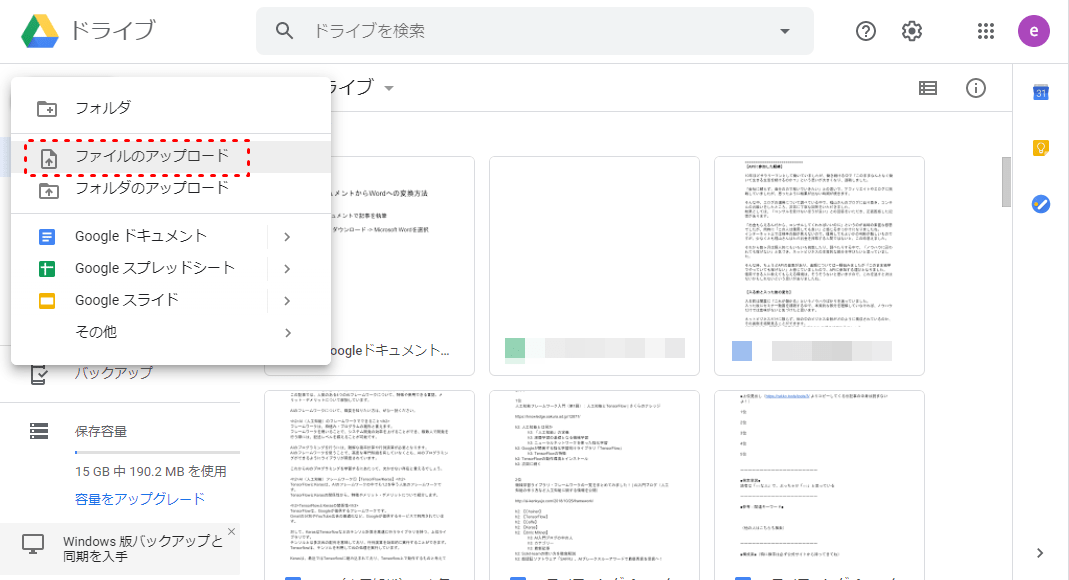Open the user account avatar

point(1034,31)
